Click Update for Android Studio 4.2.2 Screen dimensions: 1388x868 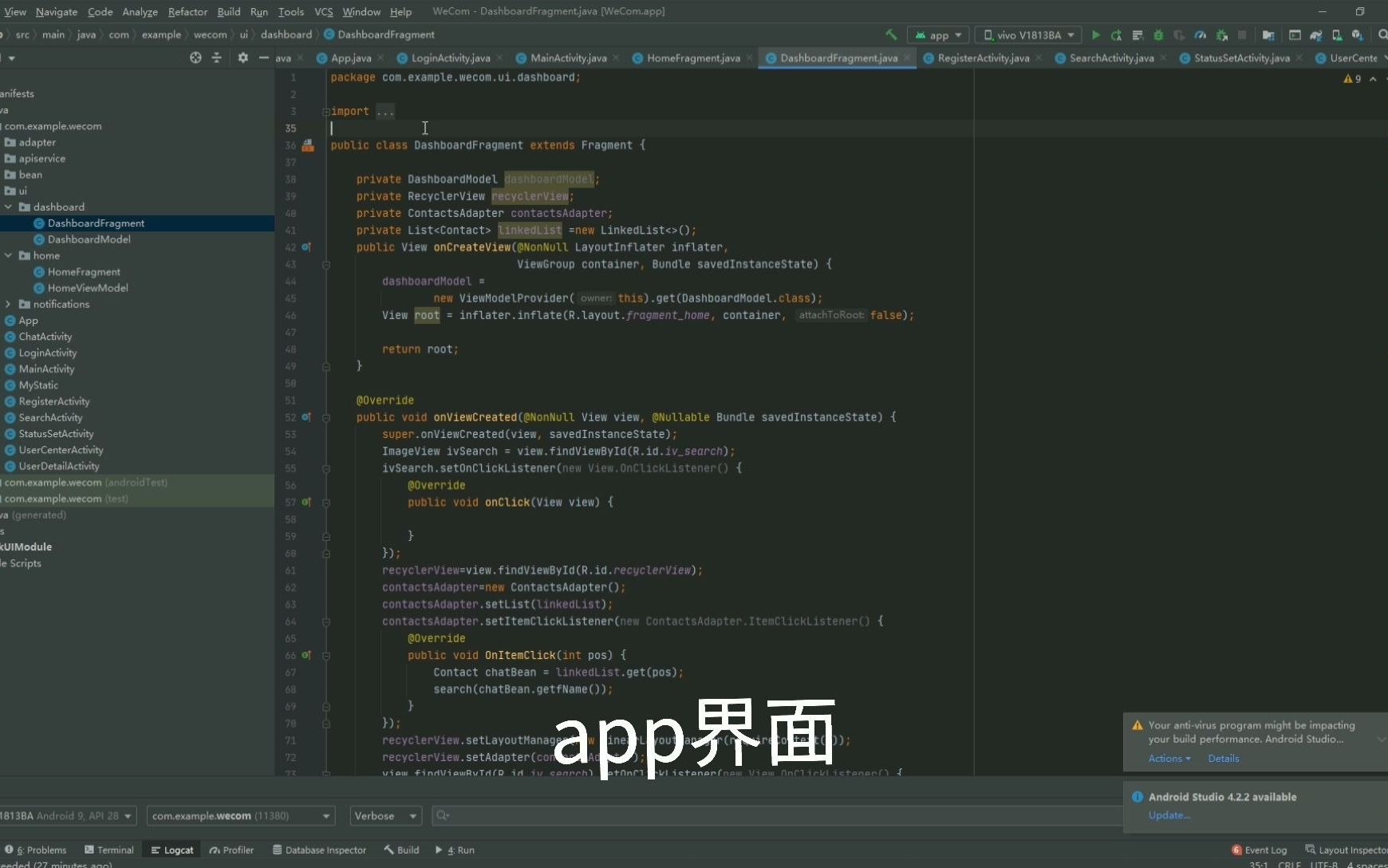coord(1169,815)
